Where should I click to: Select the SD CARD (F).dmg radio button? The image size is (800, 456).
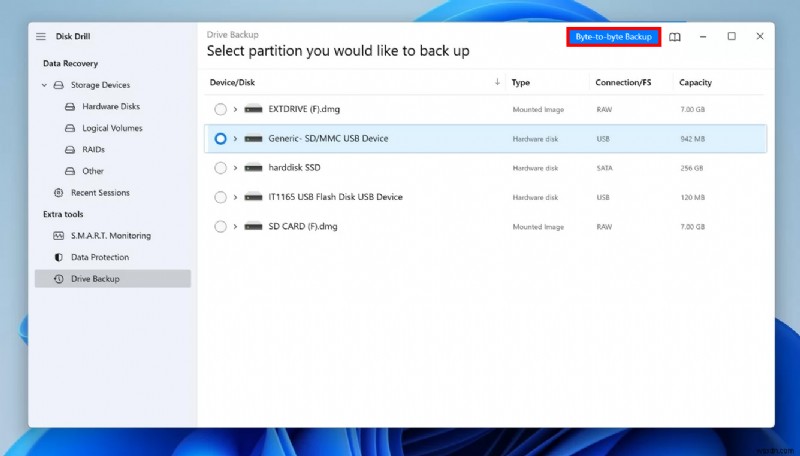click(220, 226)
